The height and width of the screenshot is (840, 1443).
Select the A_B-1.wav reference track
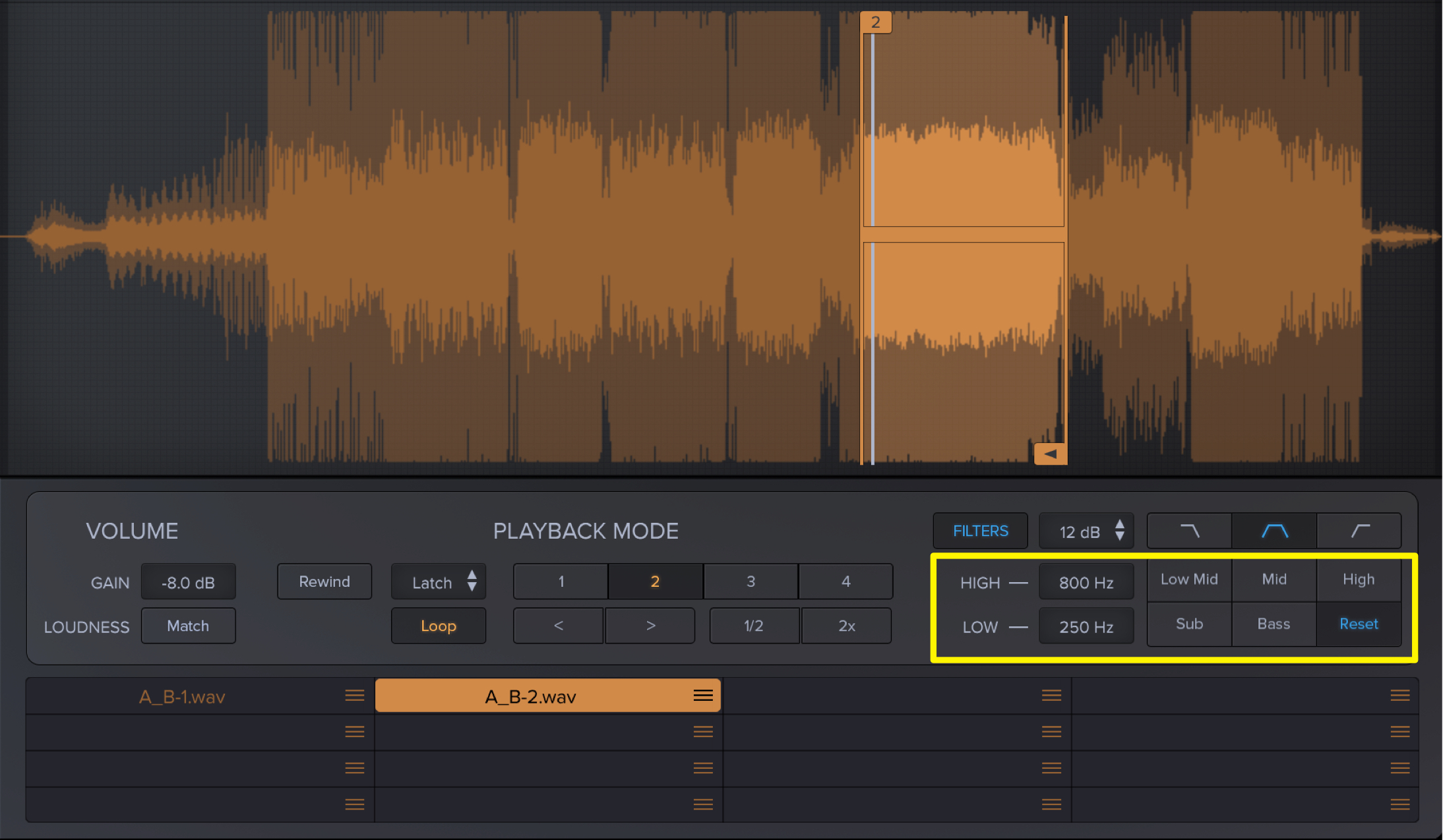pyautogui.click(x=200, y=696)
